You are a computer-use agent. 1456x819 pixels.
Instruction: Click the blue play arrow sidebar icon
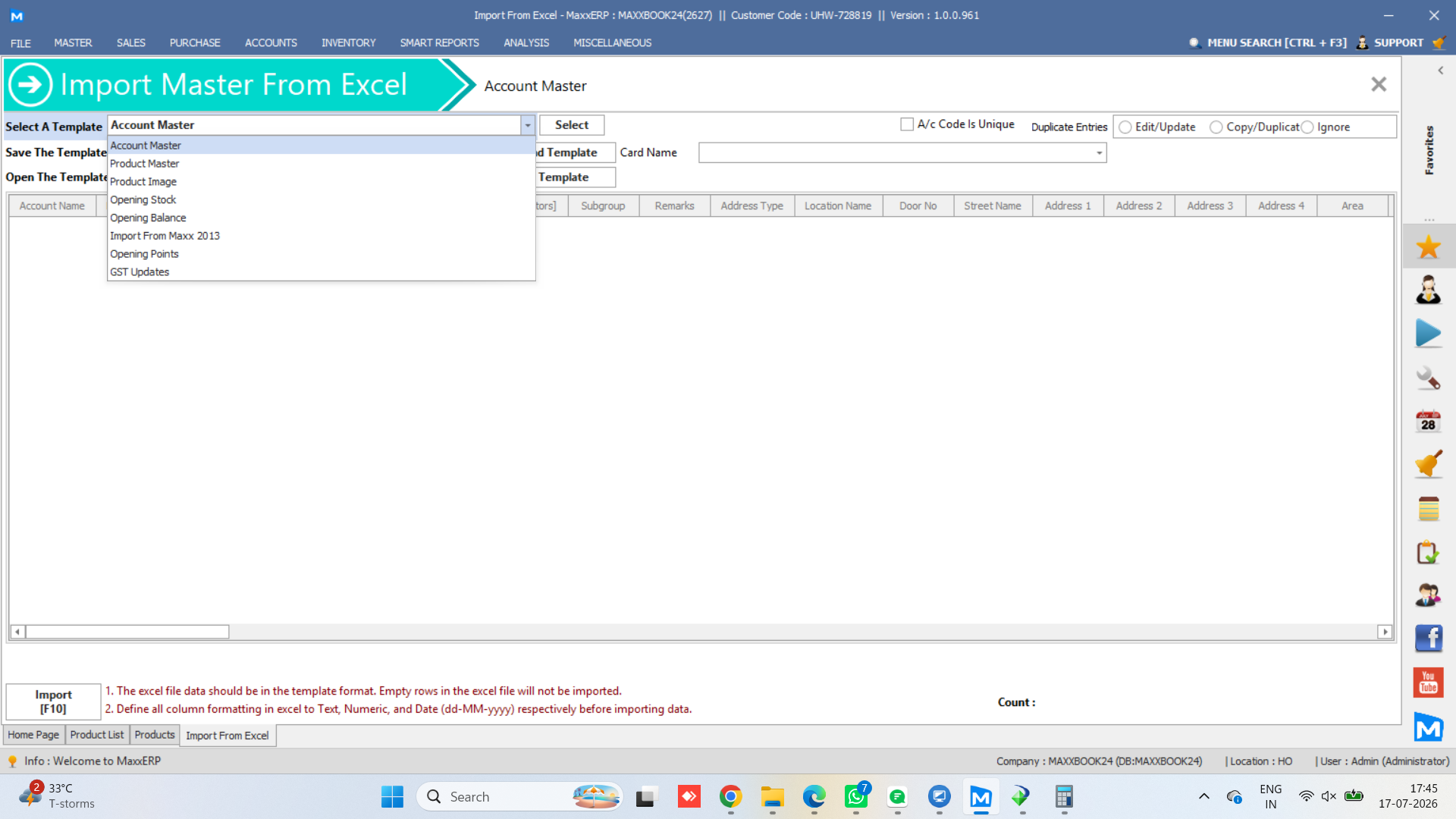[x=1428, y=333]
